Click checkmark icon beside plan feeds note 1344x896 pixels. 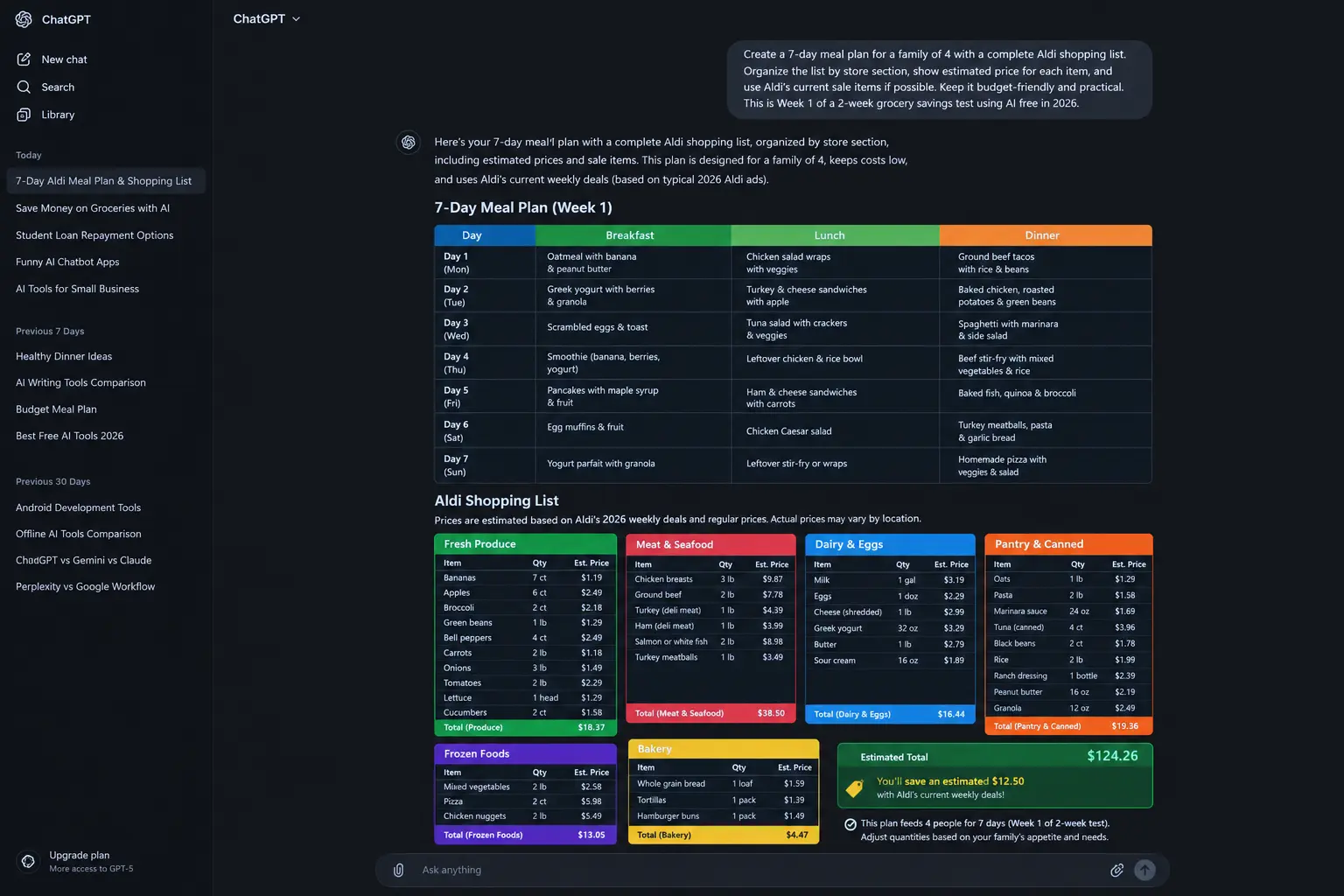click(x=850, y=823)
